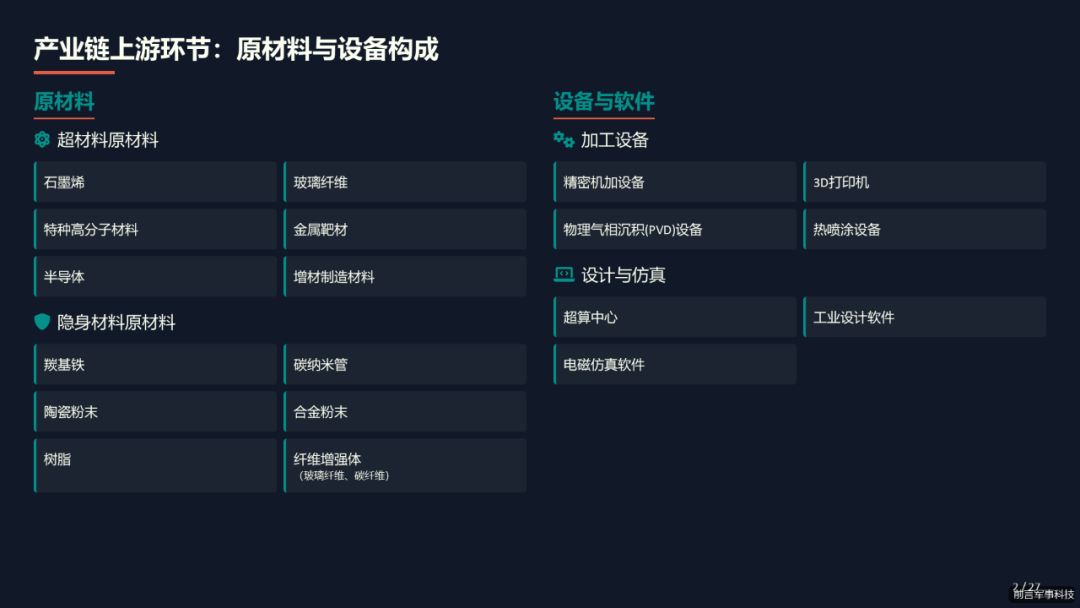Select the 纤维增强体 card

(x=405, y=465)
